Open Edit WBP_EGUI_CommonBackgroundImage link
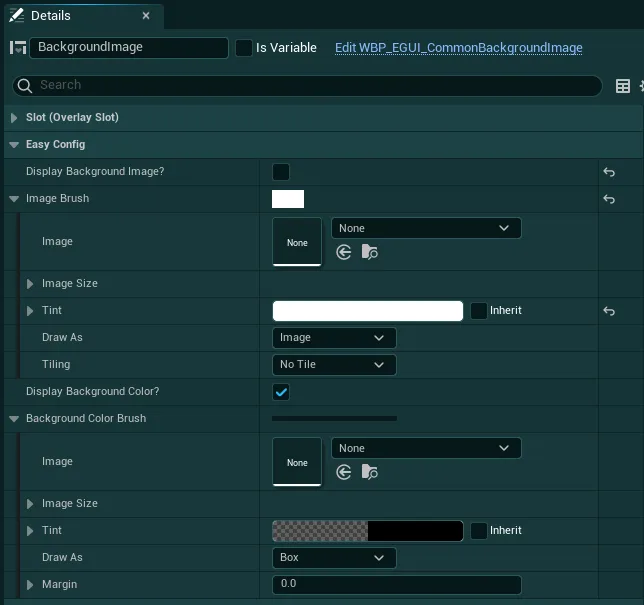This screenshot has height=605, width=644. [458, 48]
